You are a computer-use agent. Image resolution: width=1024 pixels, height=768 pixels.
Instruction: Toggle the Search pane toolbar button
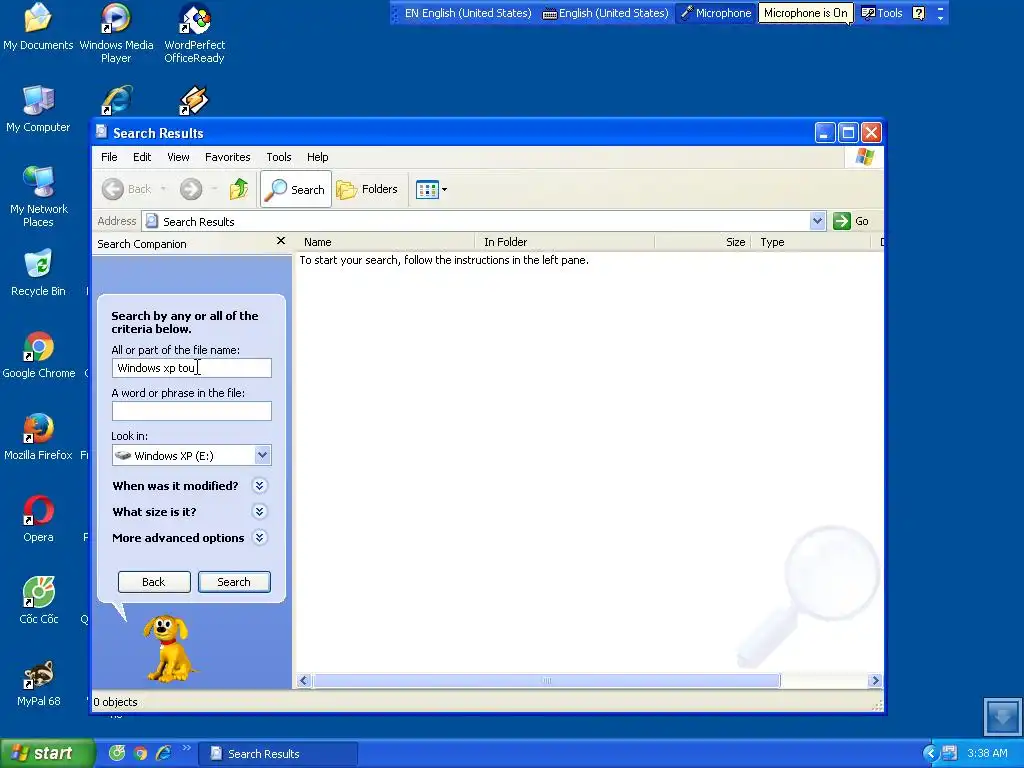pos(296,189)
